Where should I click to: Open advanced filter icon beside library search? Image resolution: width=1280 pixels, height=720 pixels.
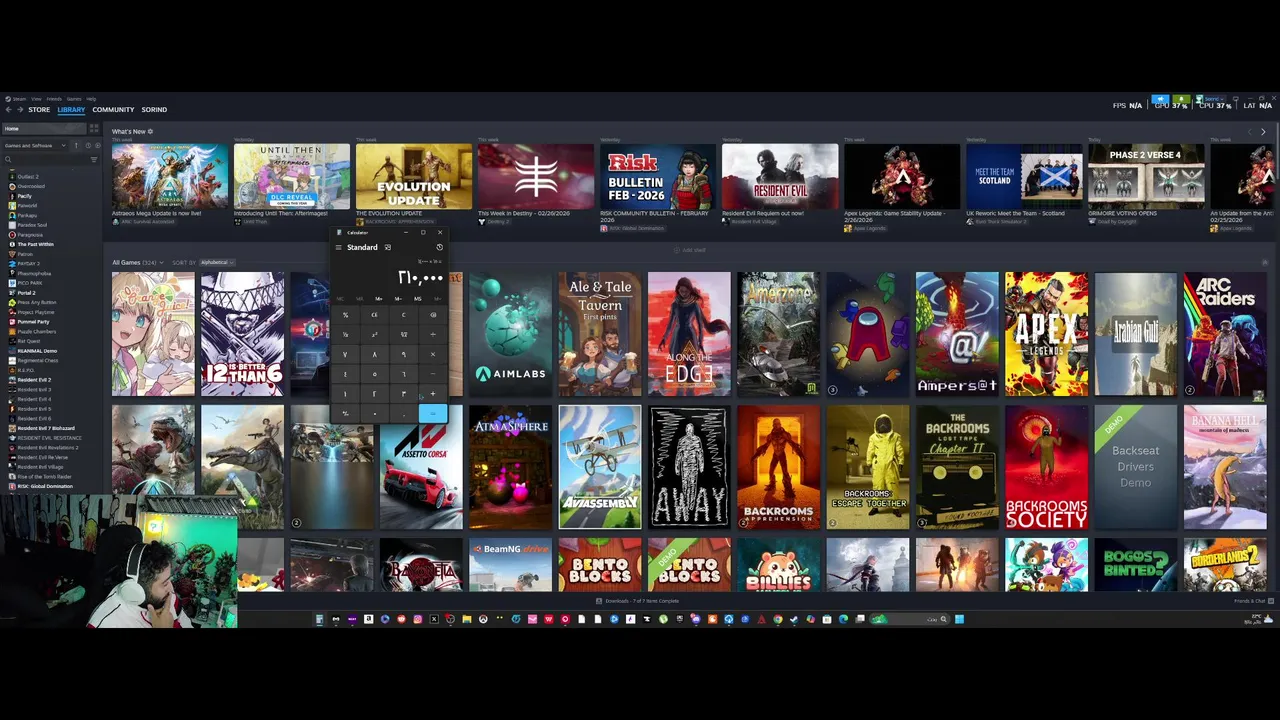94,159
